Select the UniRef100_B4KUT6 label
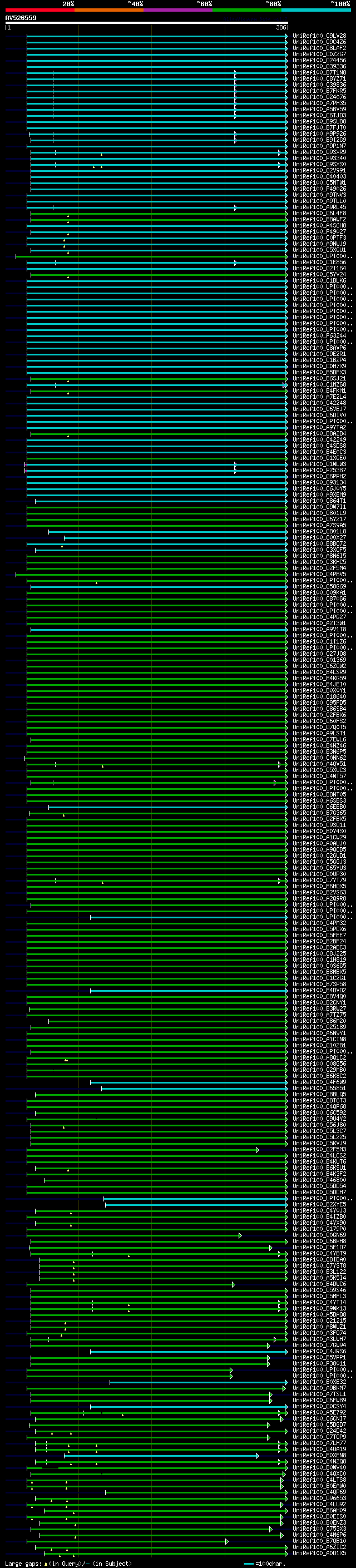Screen dimensions: 356x1568 point(319,1161)
